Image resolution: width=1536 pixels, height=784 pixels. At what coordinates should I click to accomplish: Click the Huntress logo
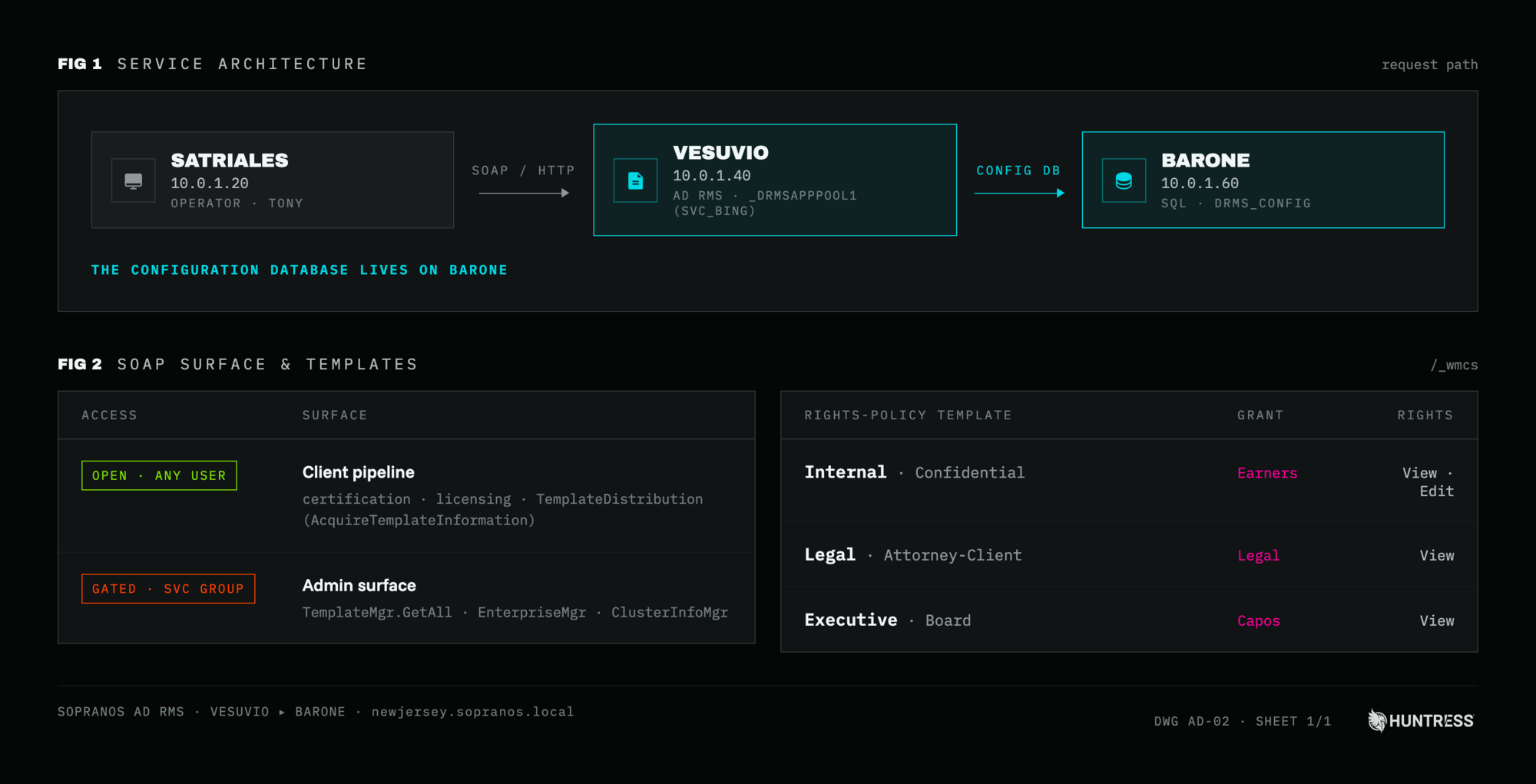point(1420,721)
